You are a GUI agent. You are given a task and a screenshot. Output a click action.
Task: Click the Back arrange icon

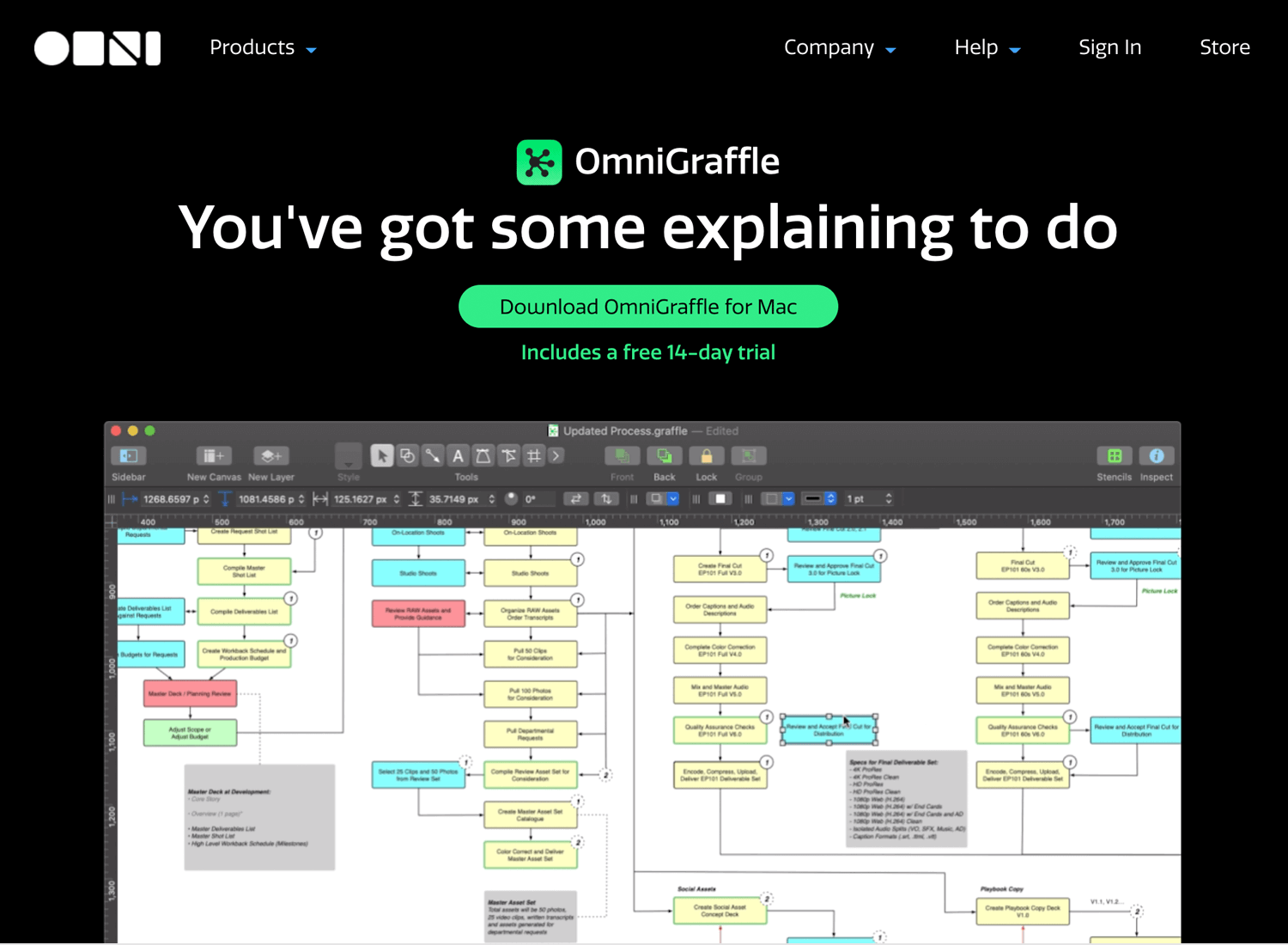coord(665,456)
